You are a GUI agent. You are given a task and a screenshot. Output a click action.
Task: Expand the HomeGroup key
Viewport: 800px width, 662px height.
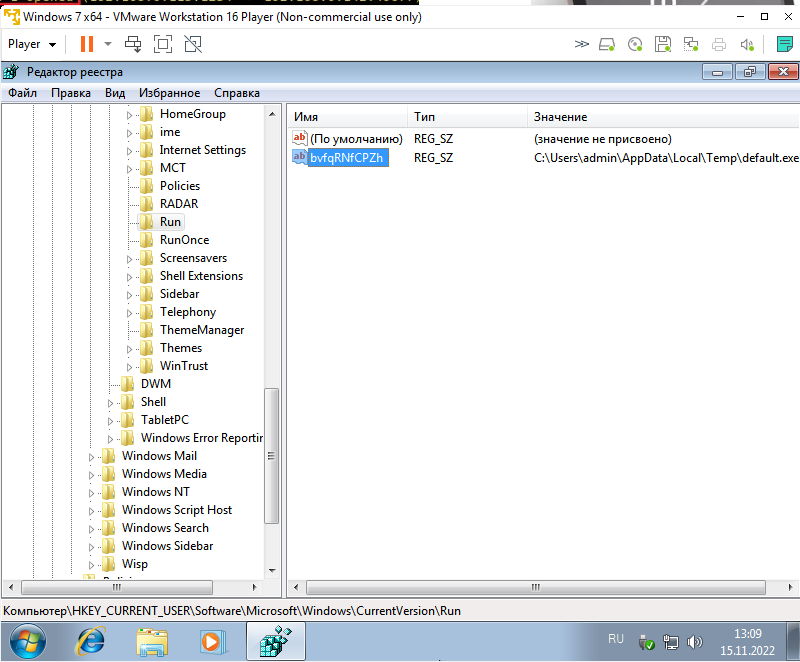(x=129, y=115)
